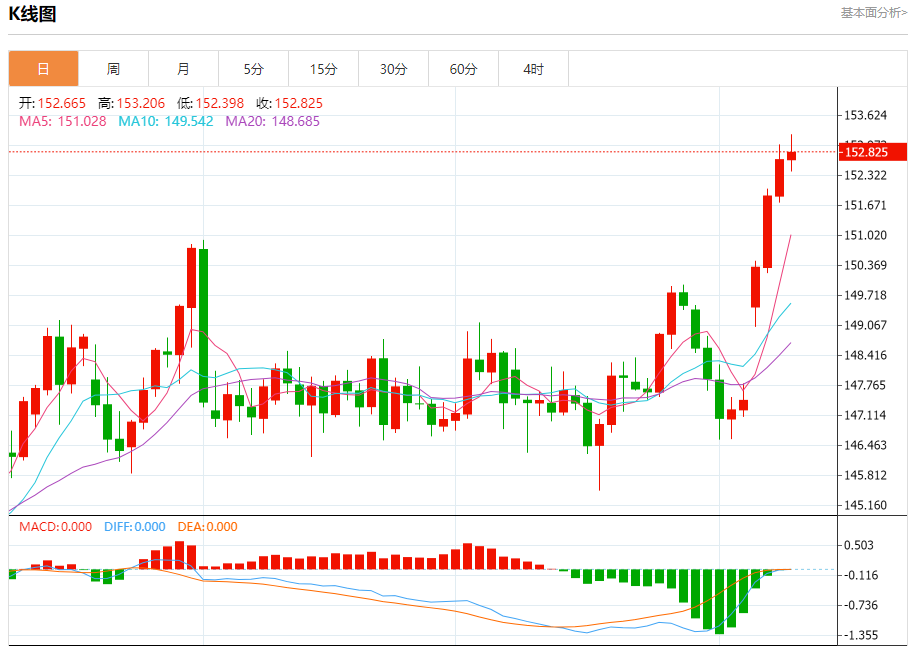Open the 30分 interval tab
915x646 pixels.
coord(393,69)
